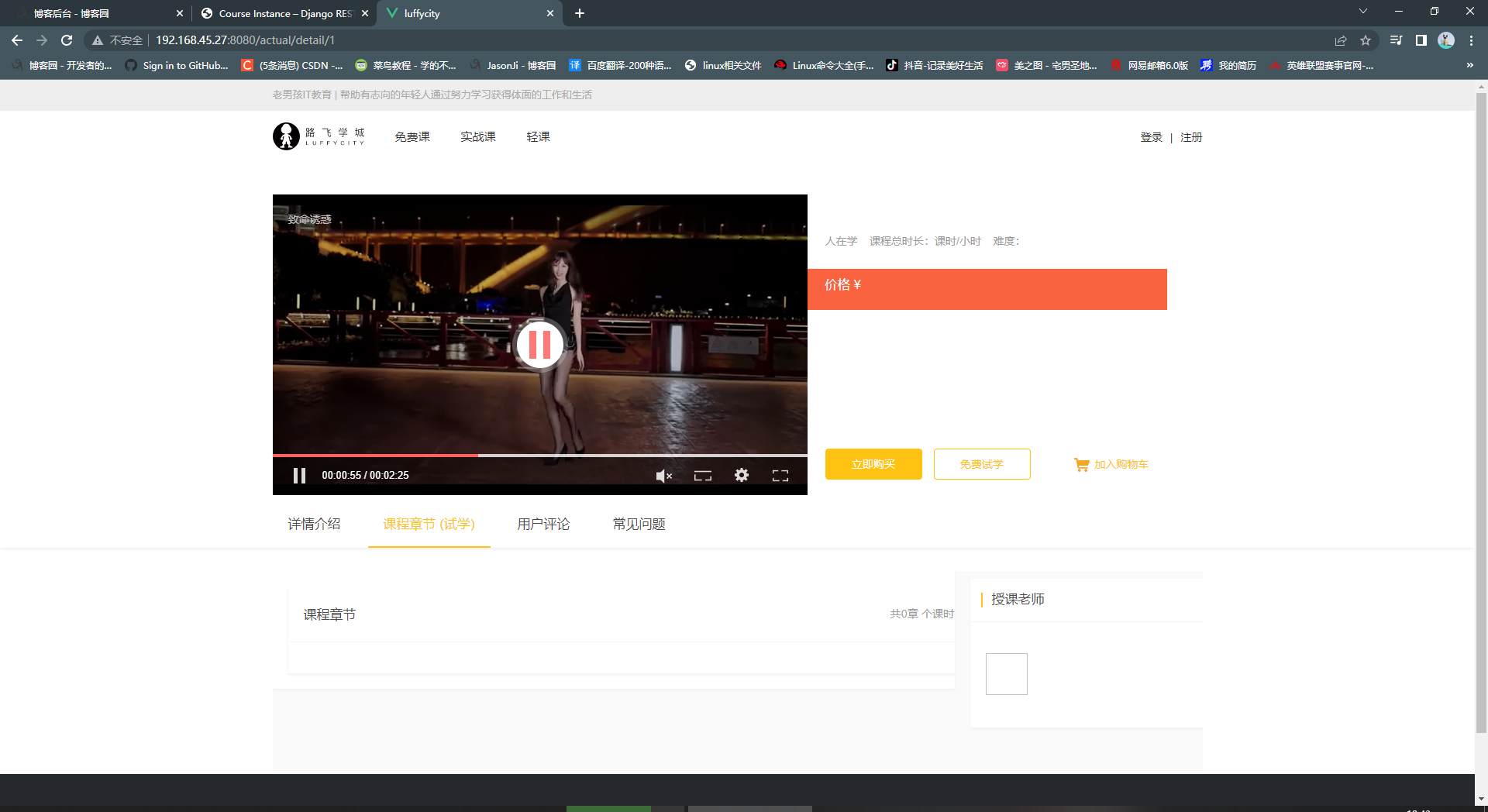
Task: Click the shopping cart icon
Action: tap(1081, 464)
